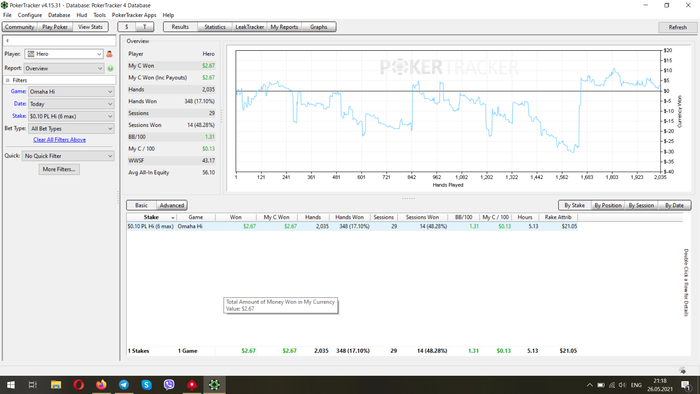Image resolution: width=700 pixels, height=394 pixels.
Task: Open the Database menu
Action: [59, 15]
